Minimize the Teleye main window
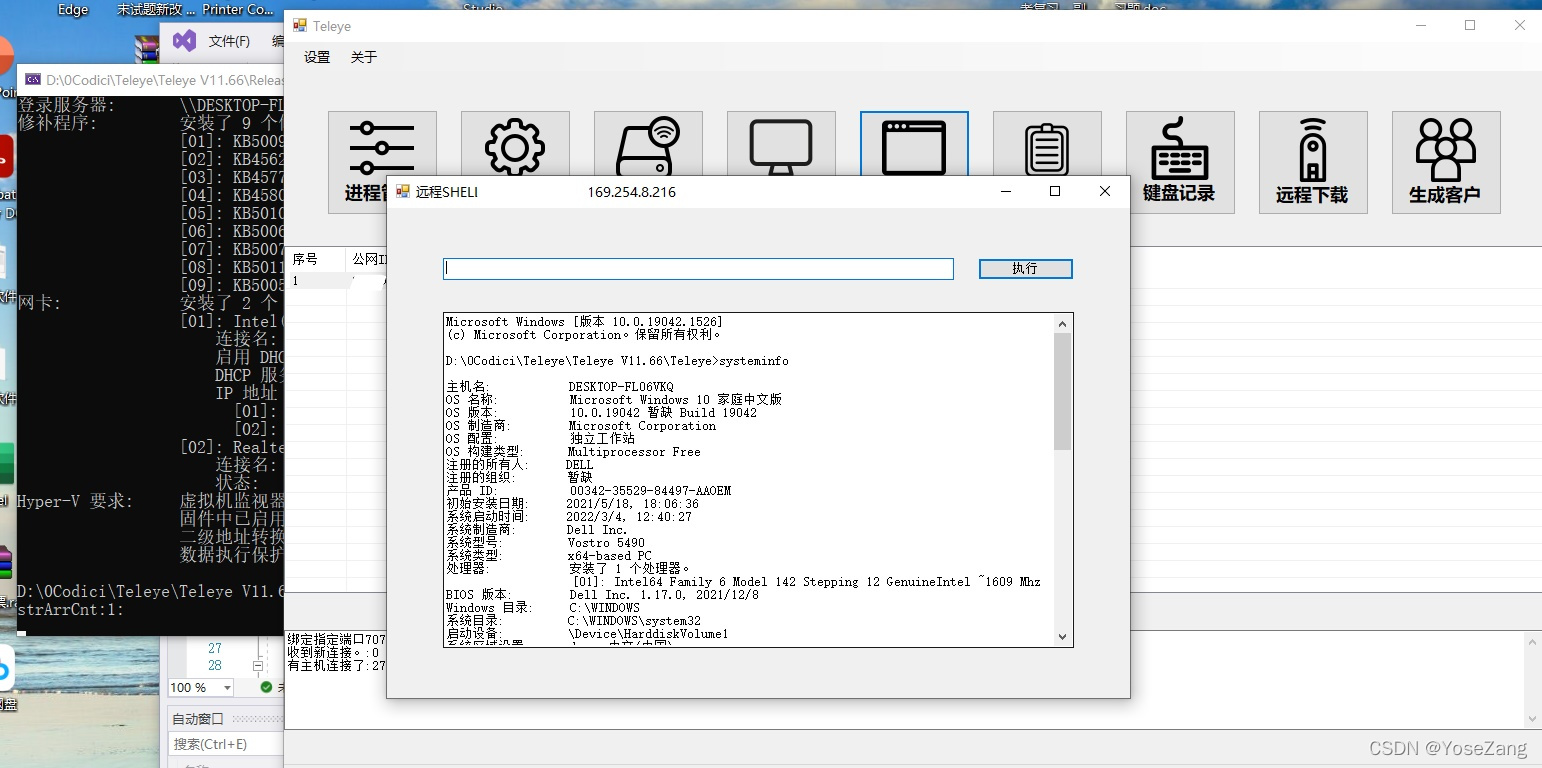This screenshot has width=1542, height=768. (x=1420, y=26)
